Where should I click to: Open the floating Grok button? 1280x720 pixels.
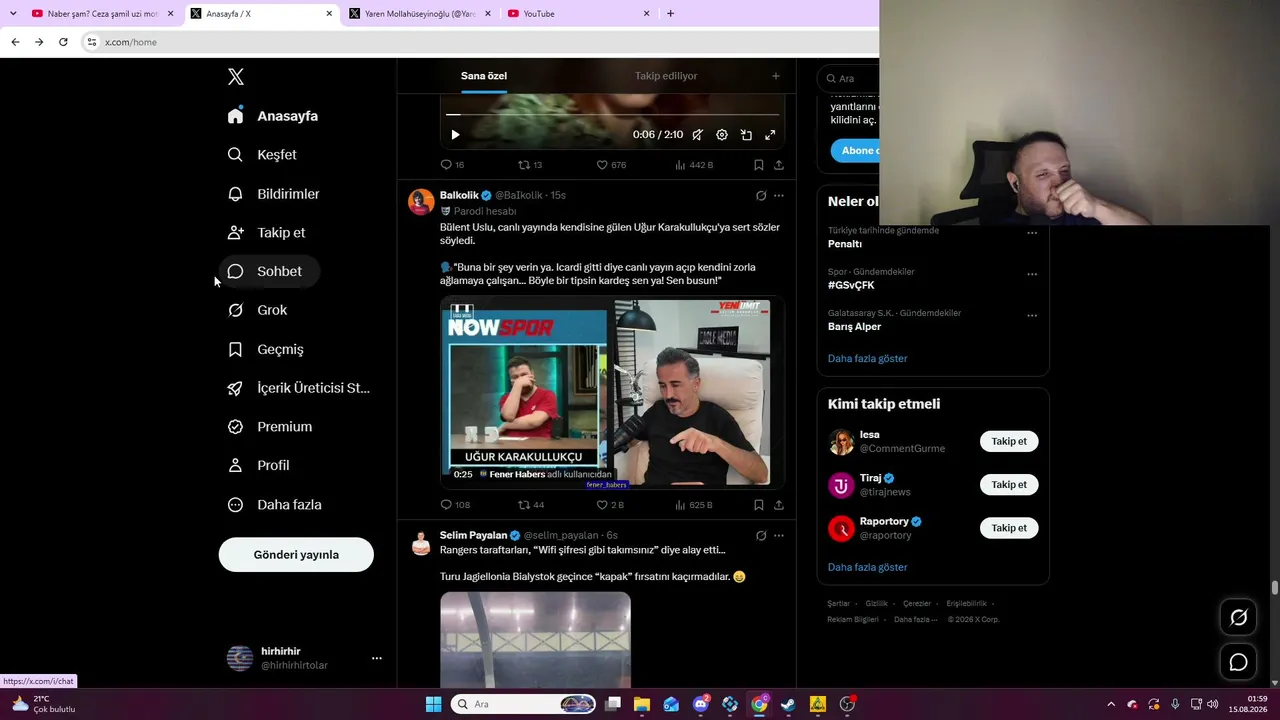[x=1238, y=618]
